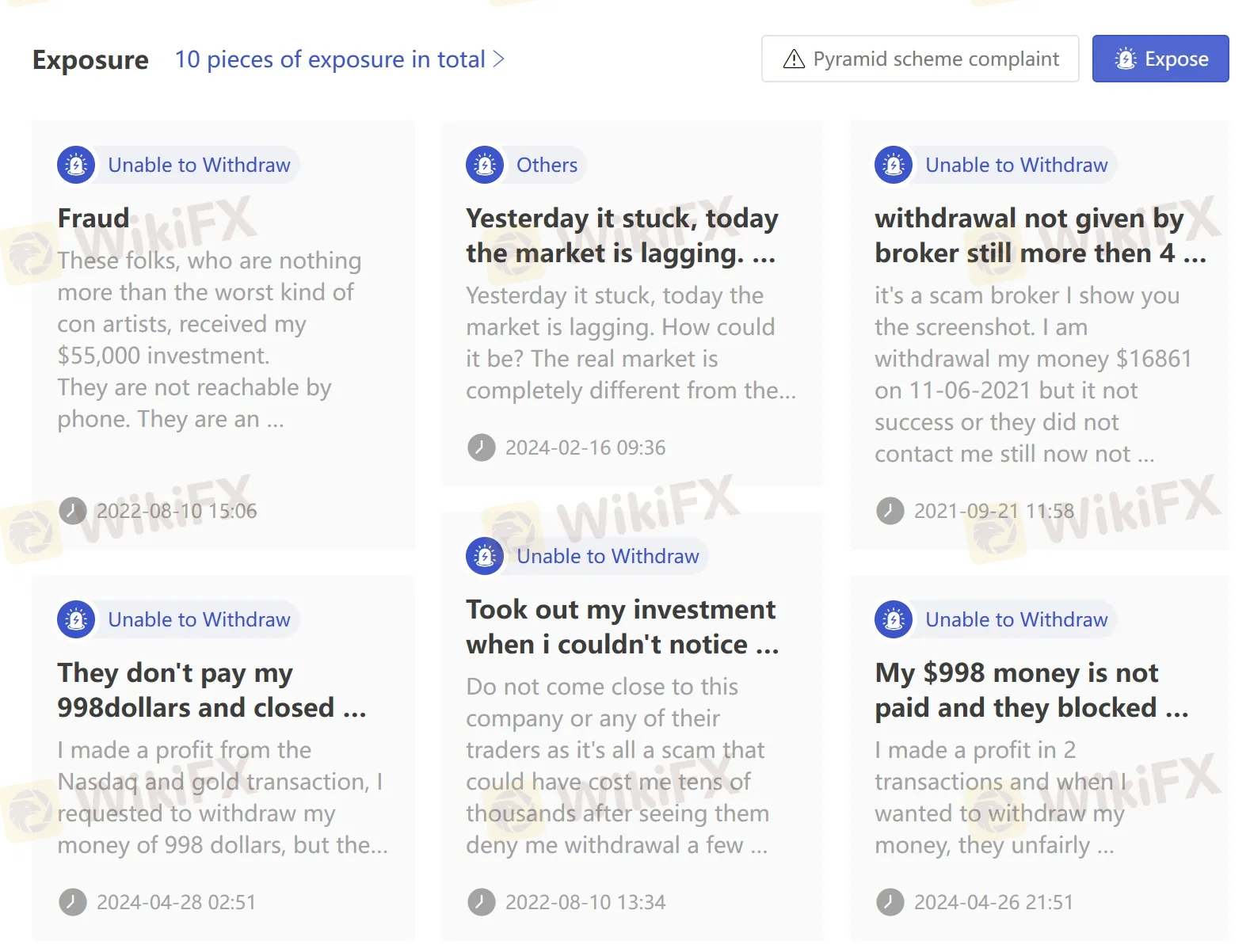This screenshot has width=1250, height=952.
Task: Open the Fraud complaint title
Action: tap(93, 218)
